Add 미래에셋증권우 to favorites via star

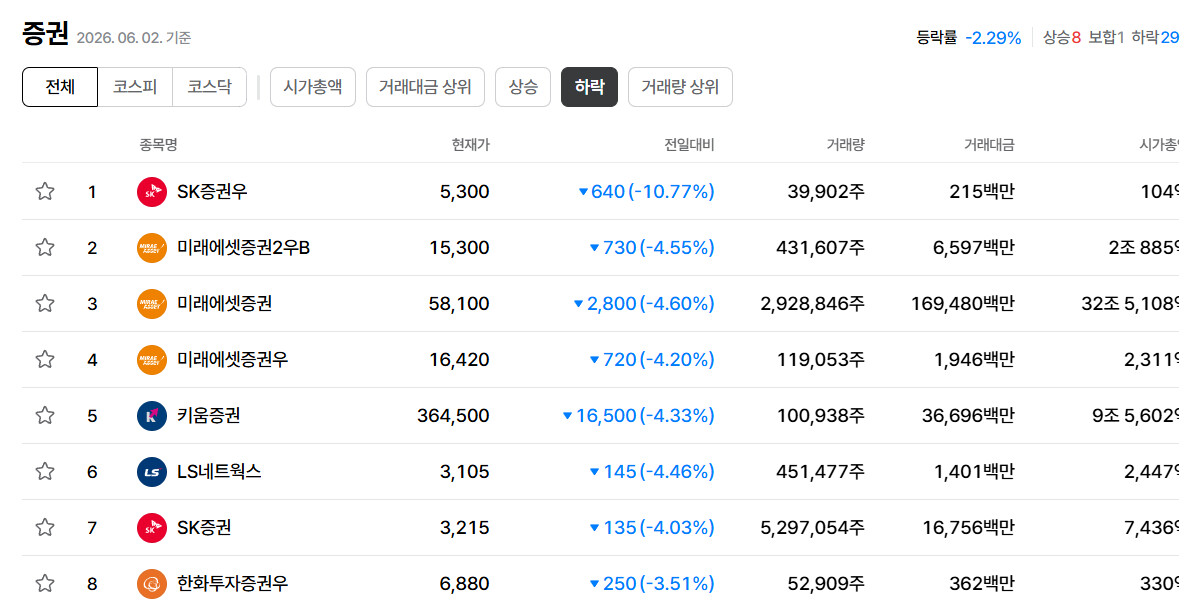45,359
